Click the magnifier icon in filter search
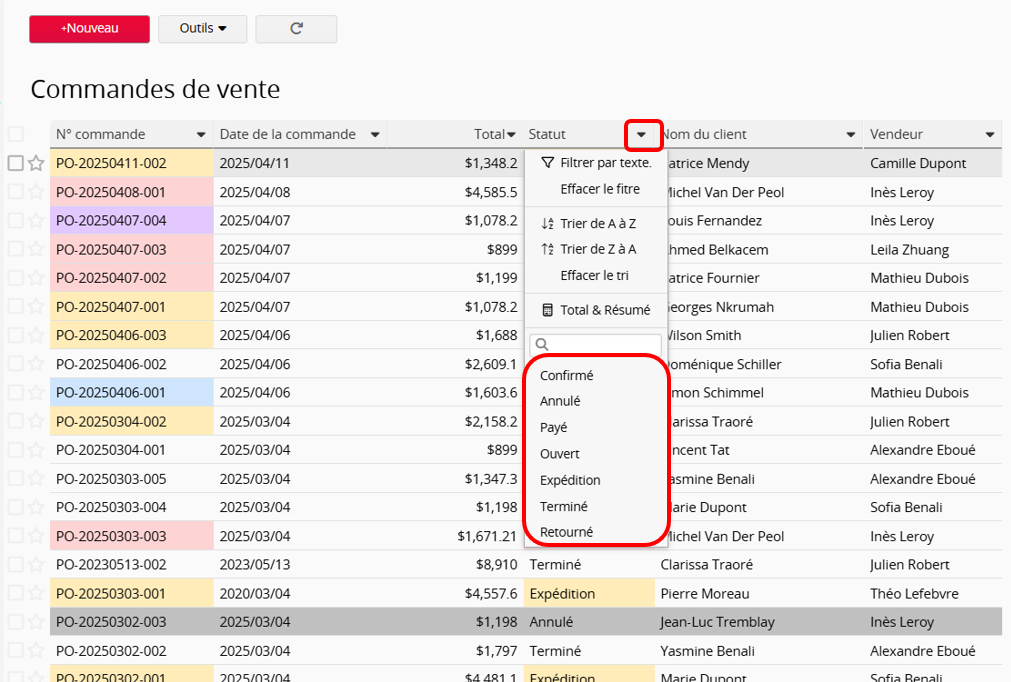Image resolution: width=1011 pixels, height=682 pixels. point(543,345)
